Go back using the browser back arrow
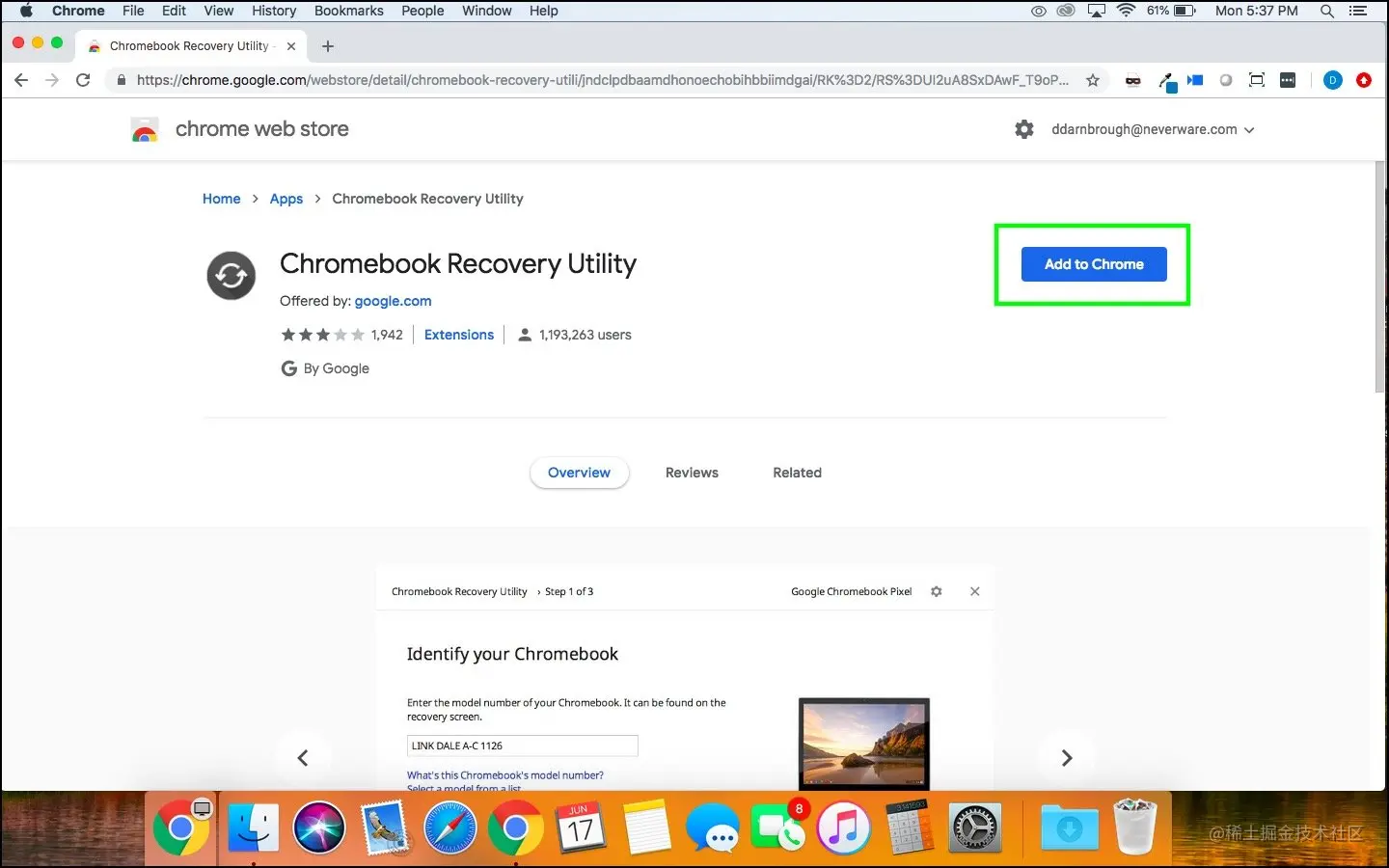 click(21, 80)
